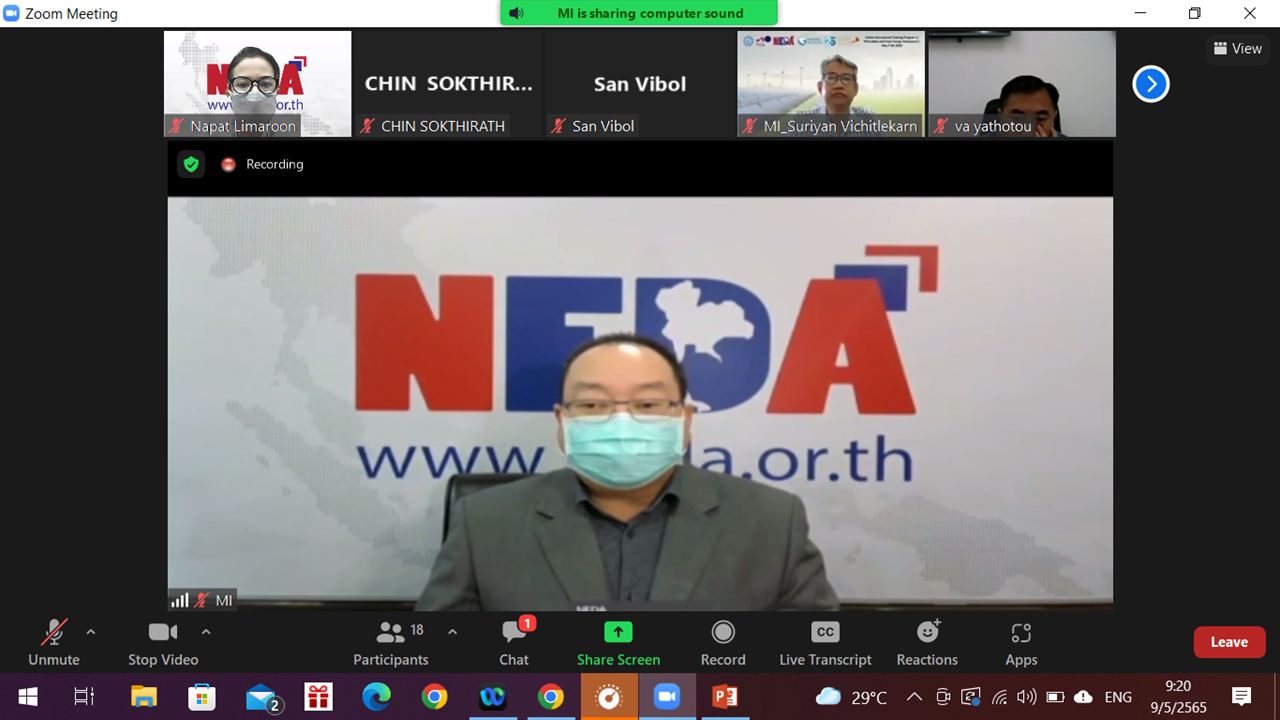Switch to the highlighted orange taskbar app
This screenshot has height=720, width=1280.
tap(609, 697)
